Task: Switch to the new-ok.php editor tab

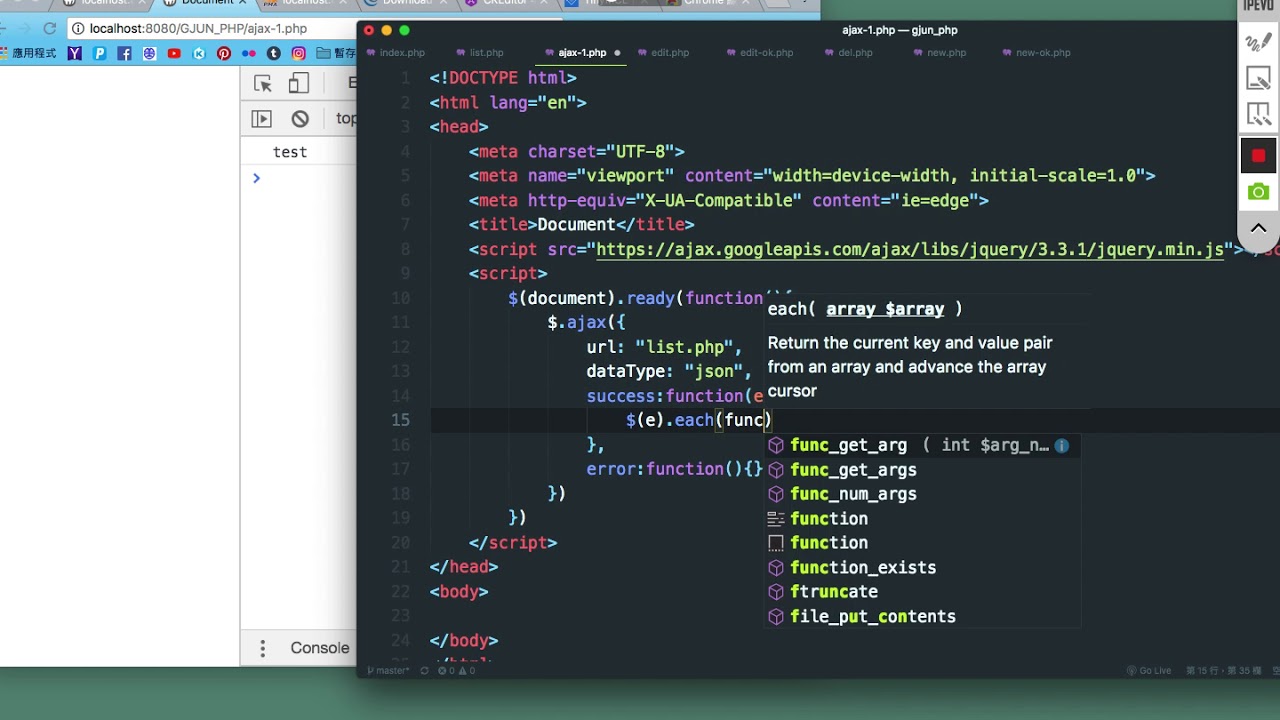Action: coord(1037,52)
